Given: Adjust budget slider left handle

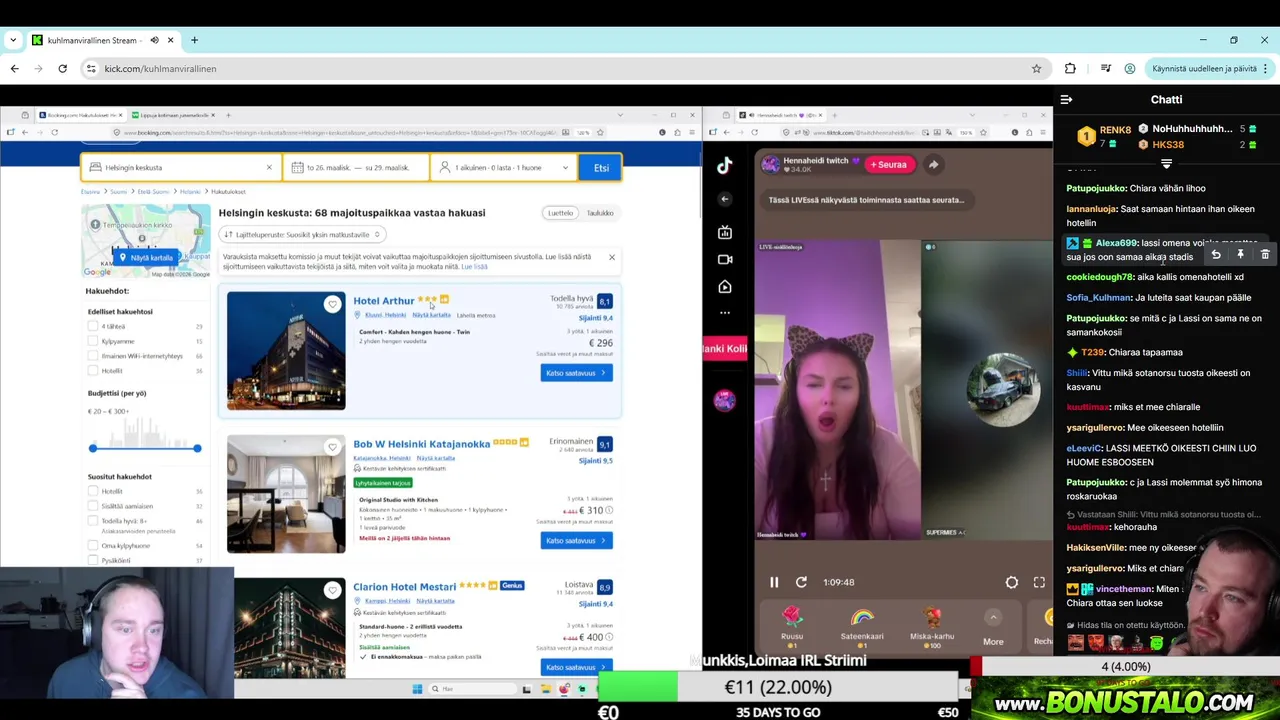Looking at the screenshot, I should [93, 448].
